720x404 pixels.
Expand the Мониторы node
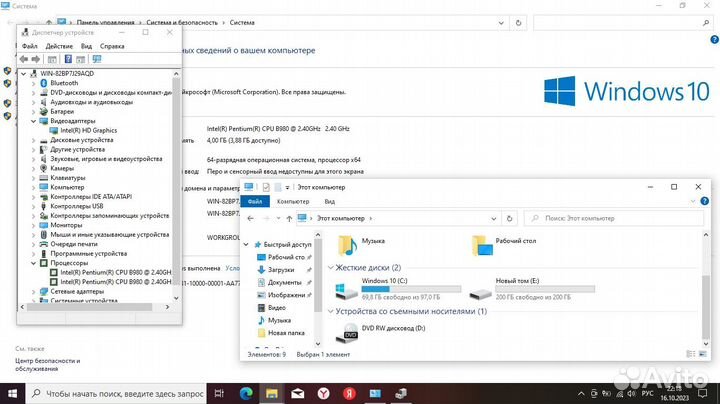(34, 225)
